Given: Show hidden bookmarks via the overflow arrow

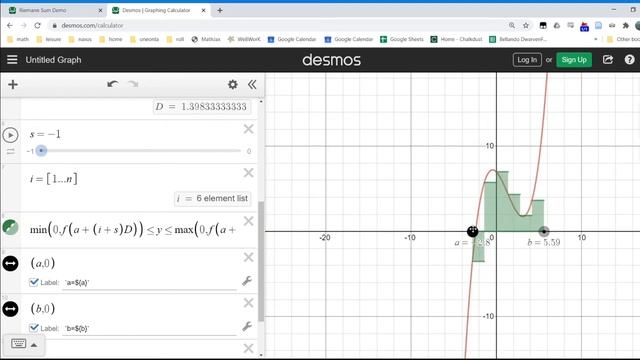Looking at the screenshot, I should click(x=596, y=39).
